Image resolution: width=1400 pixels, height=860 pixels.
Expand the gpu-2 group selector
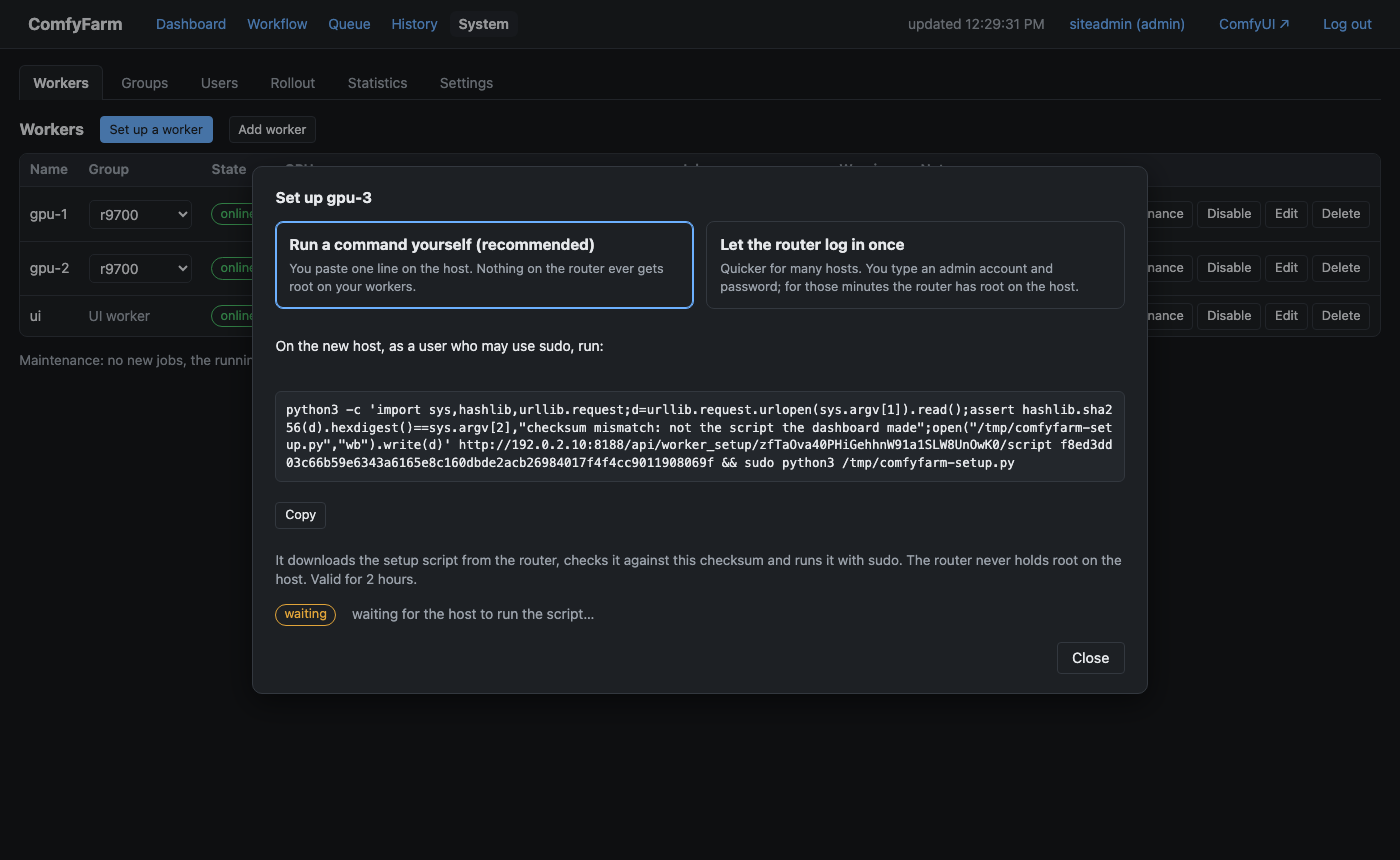click(x=140, y=268)
